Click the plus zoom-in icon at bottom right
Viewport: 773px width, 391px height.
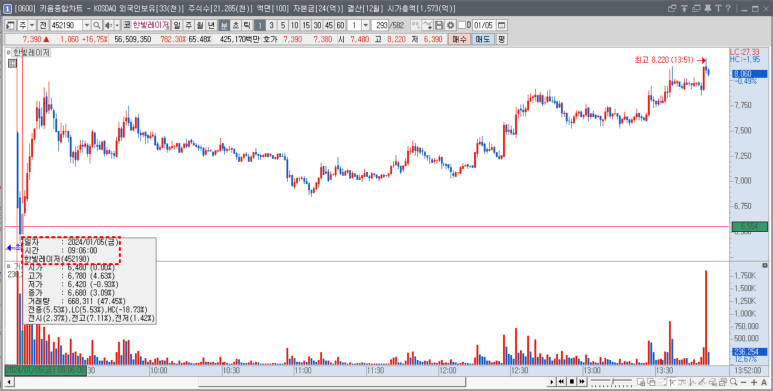[x=754, y=382]
